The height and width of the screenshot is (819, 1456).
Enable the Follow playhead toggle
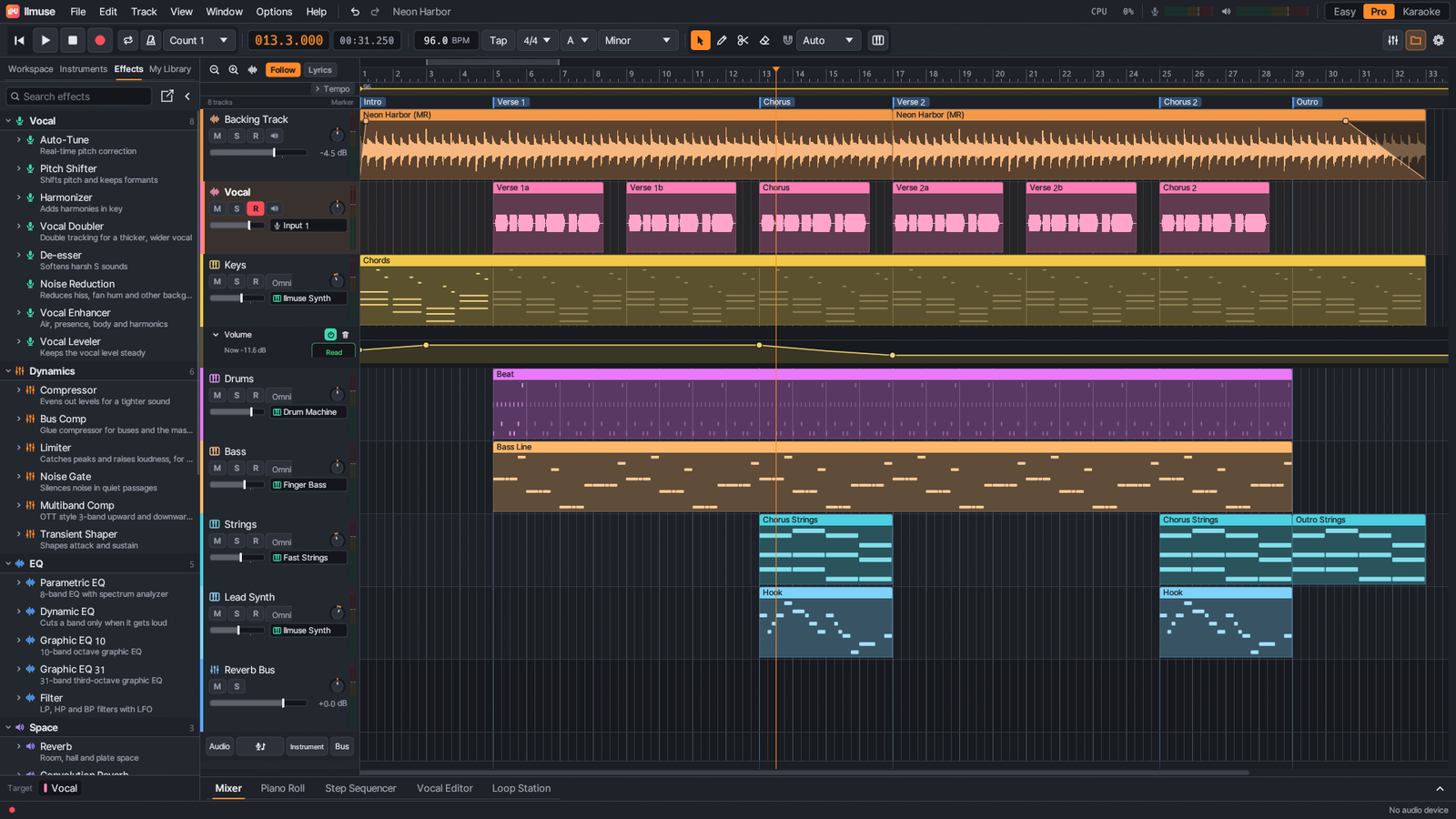pyautogui.click(x=283, y=70)
